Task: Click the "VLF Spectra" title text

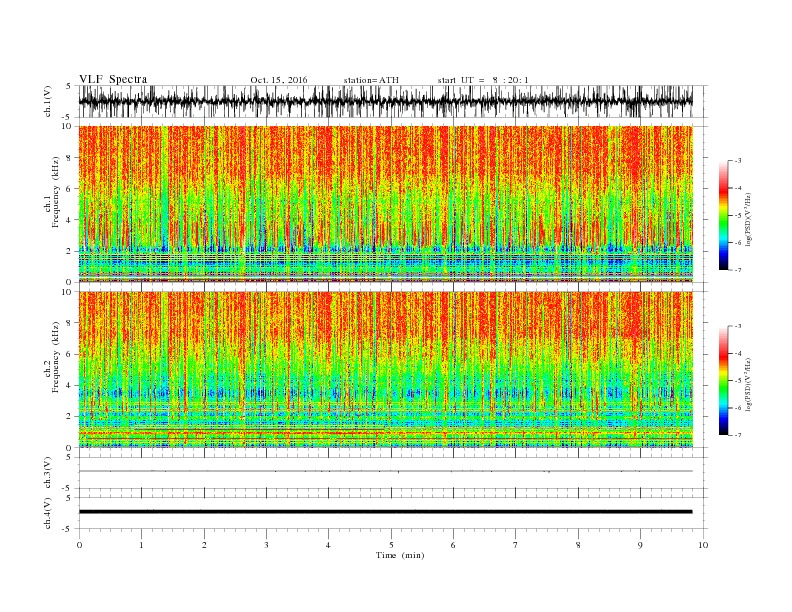Action: (x=113, y=79)
